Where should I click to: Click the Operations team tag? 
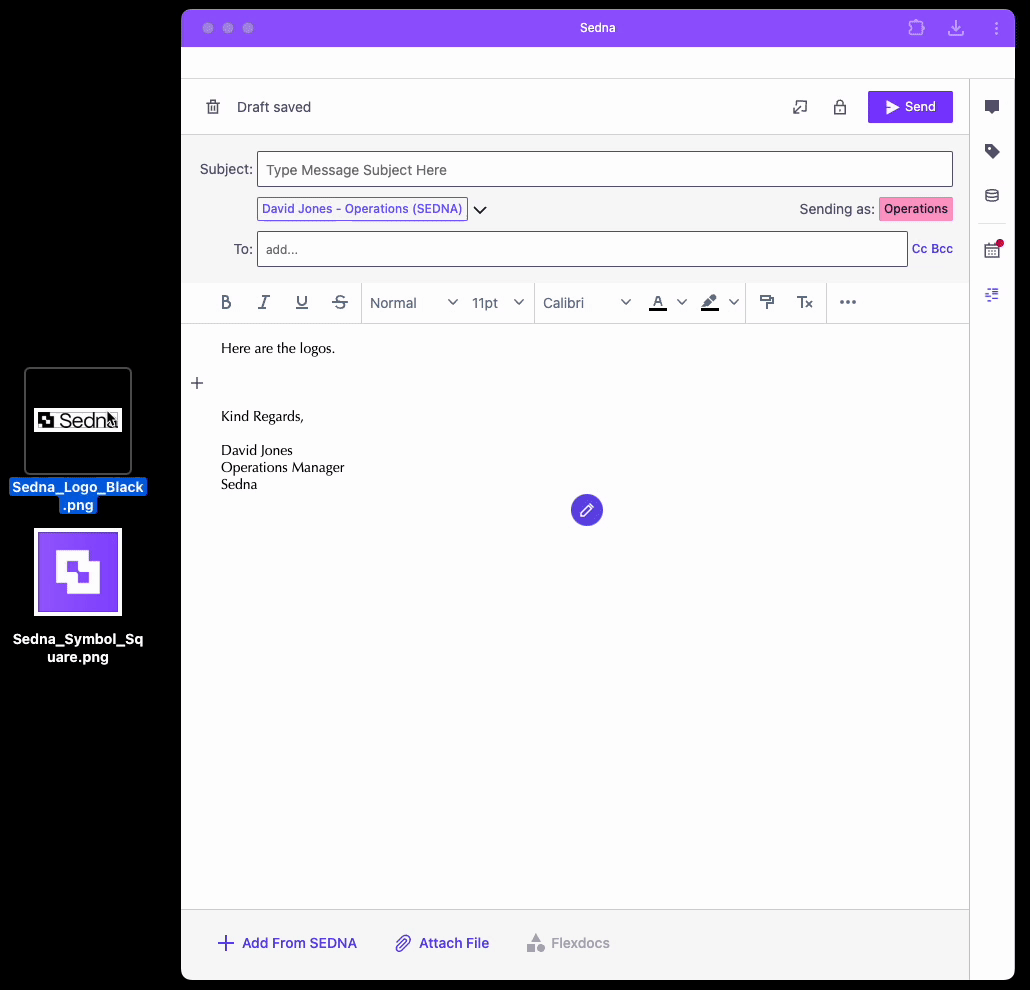[x=916, y=209]
